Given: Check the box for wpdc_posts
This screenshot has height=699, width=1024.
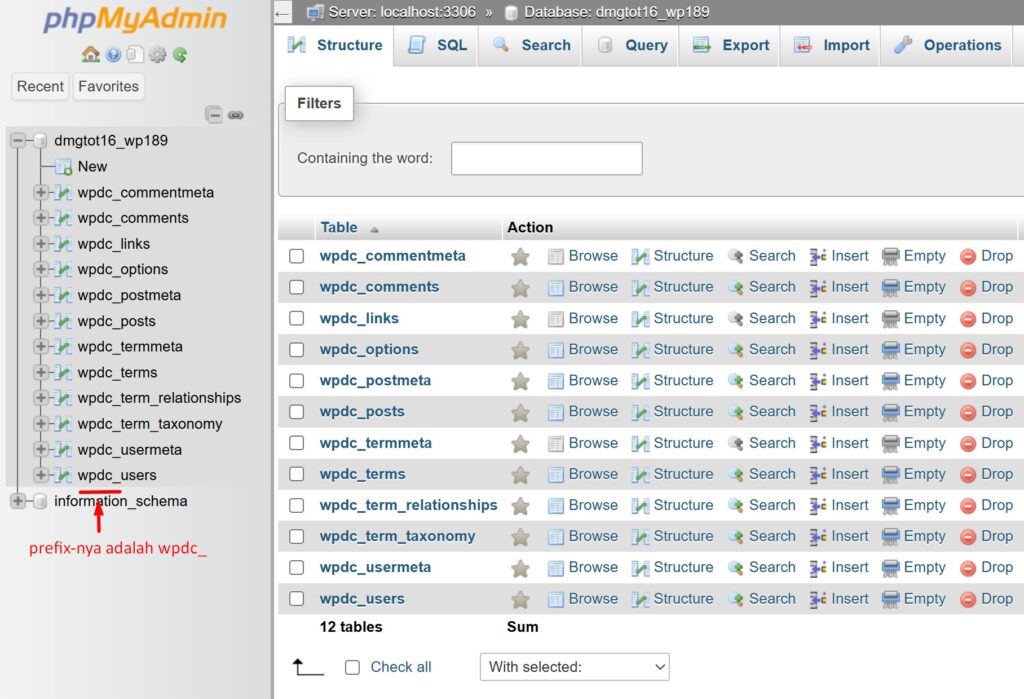Looking at the screenshot, I should (x=296, y=412).
